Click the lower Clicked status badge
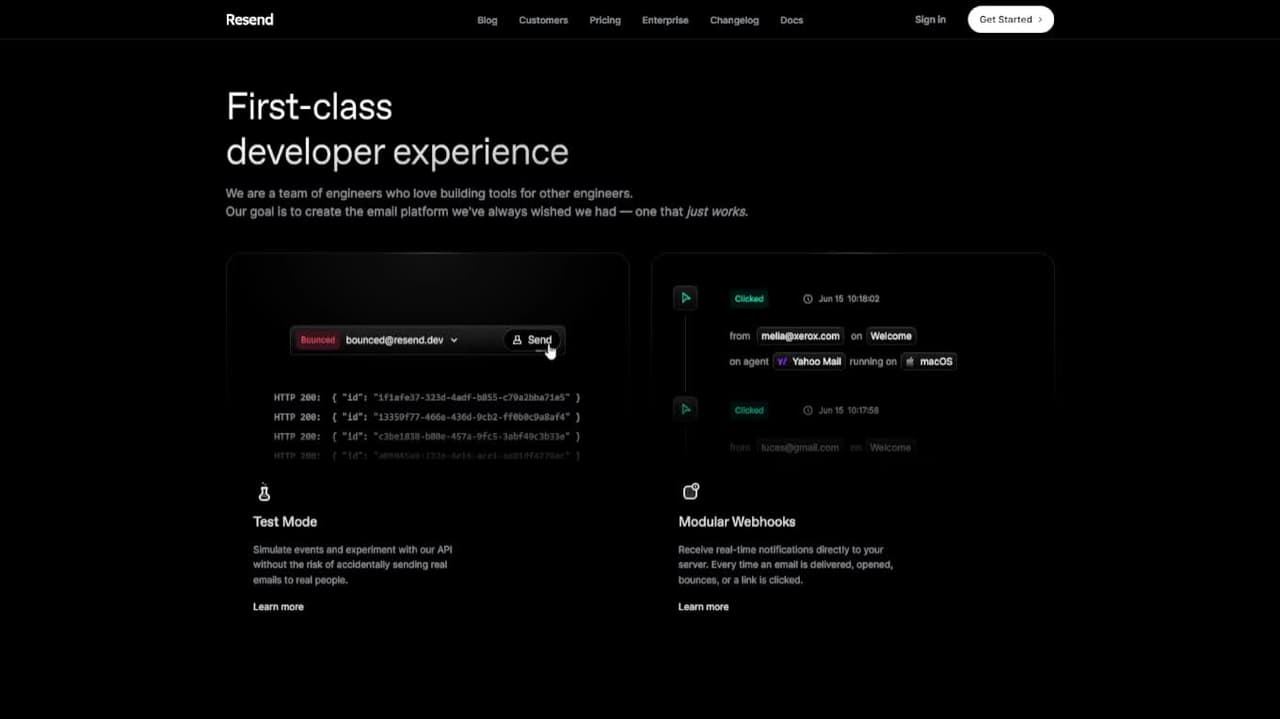 (749, 410)
